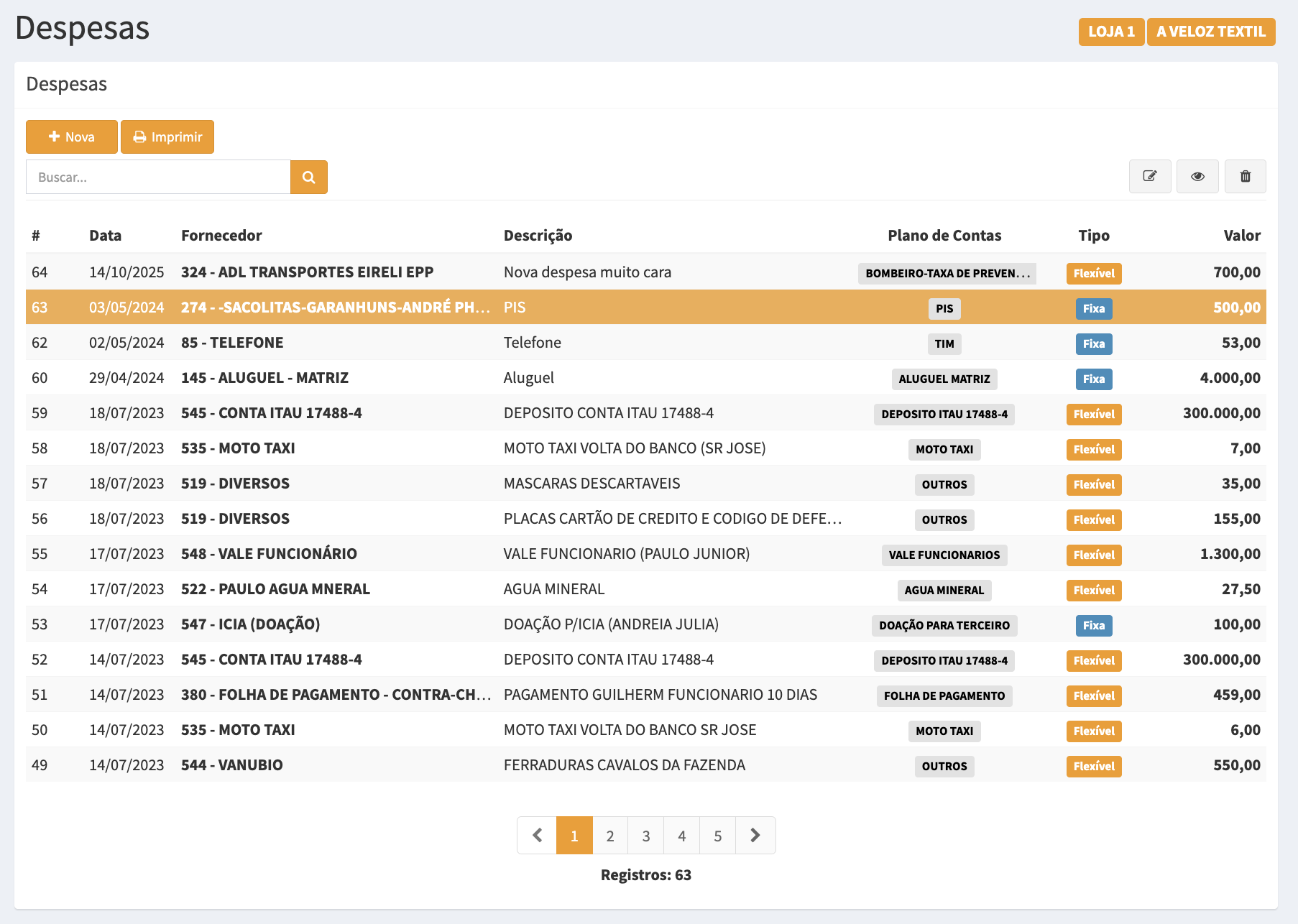
Task: Click the trash delete icon button
Action: click(x=1245, y=176)
